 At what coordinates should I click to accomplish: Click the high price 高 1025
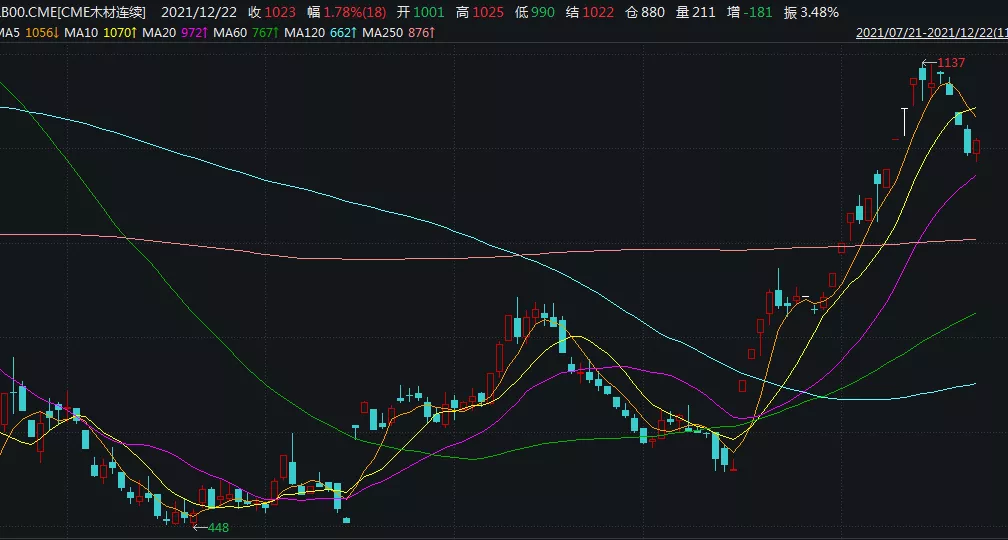pyautogui.click(x=480, y=12)
